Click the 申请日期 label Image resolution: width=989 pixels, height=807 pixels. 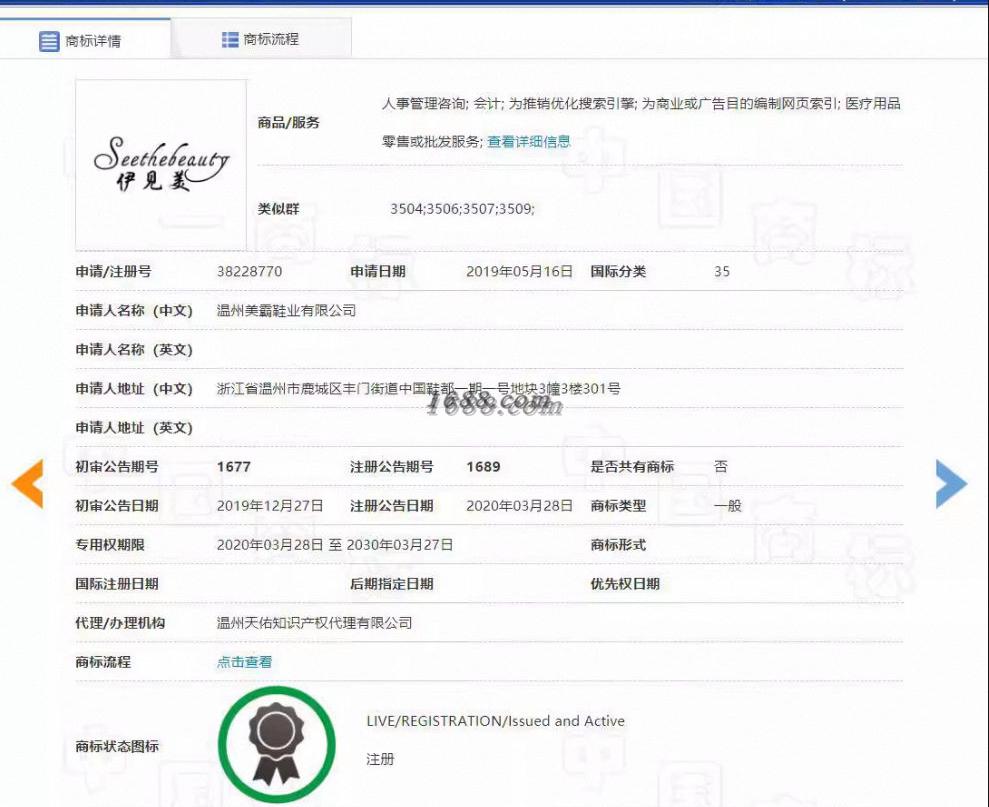click(378, 271)
